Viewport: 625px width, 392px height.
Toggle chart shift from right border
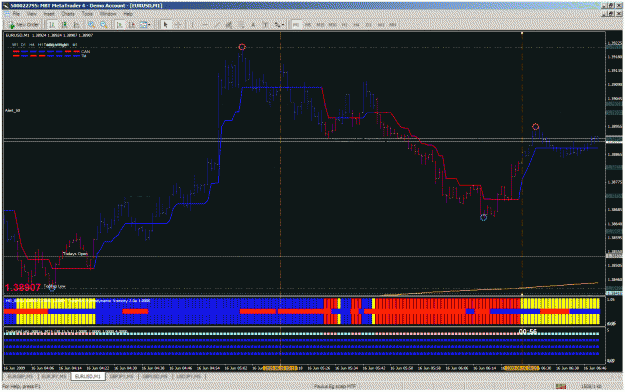pyautogui.click(x=132, y=25)
